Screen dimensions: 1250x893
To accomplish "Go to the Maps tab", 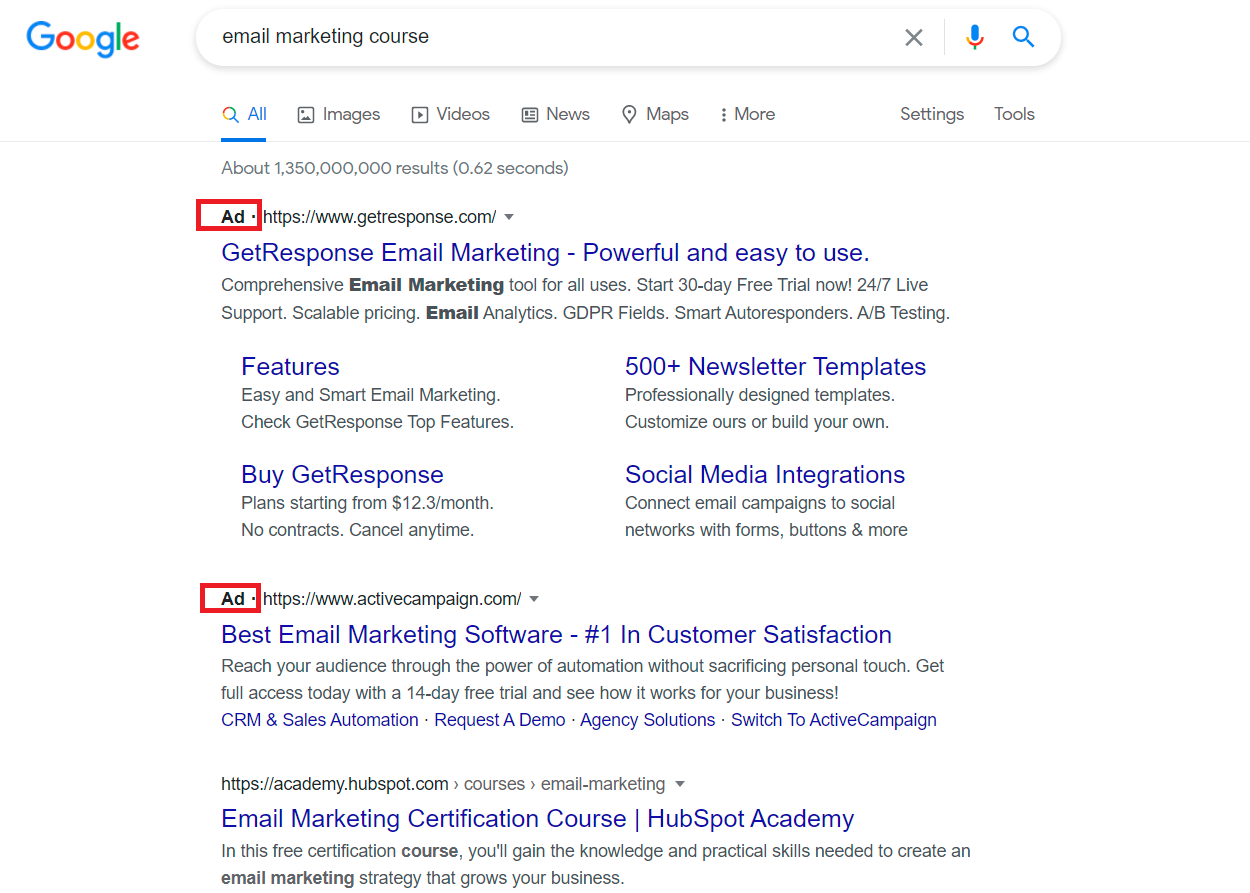I will pos(655,114).
